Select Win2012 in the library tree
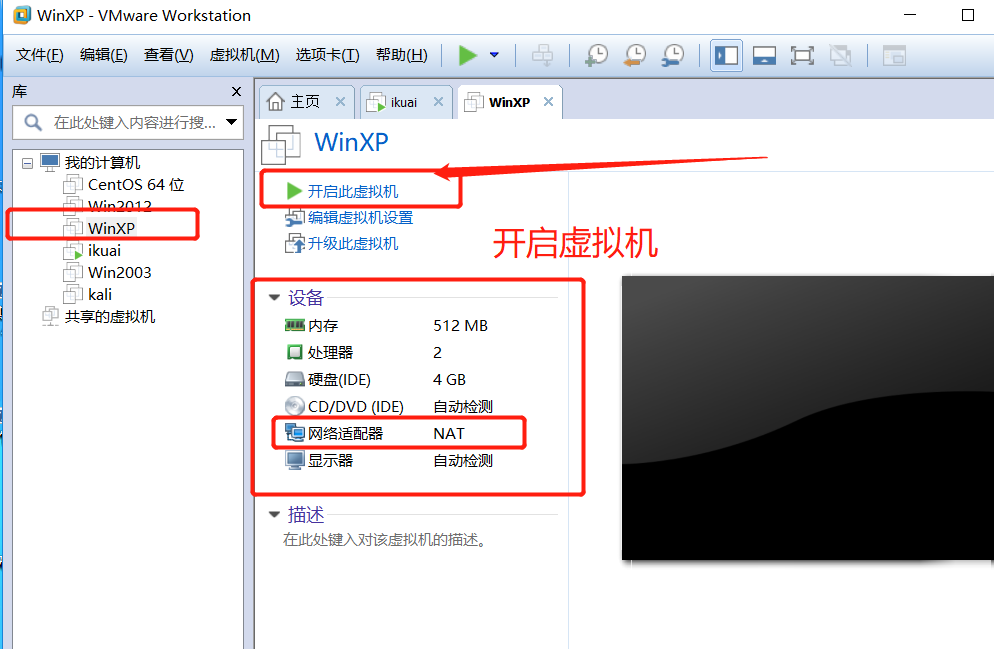 pyautogui.click(x=120, y=206)
